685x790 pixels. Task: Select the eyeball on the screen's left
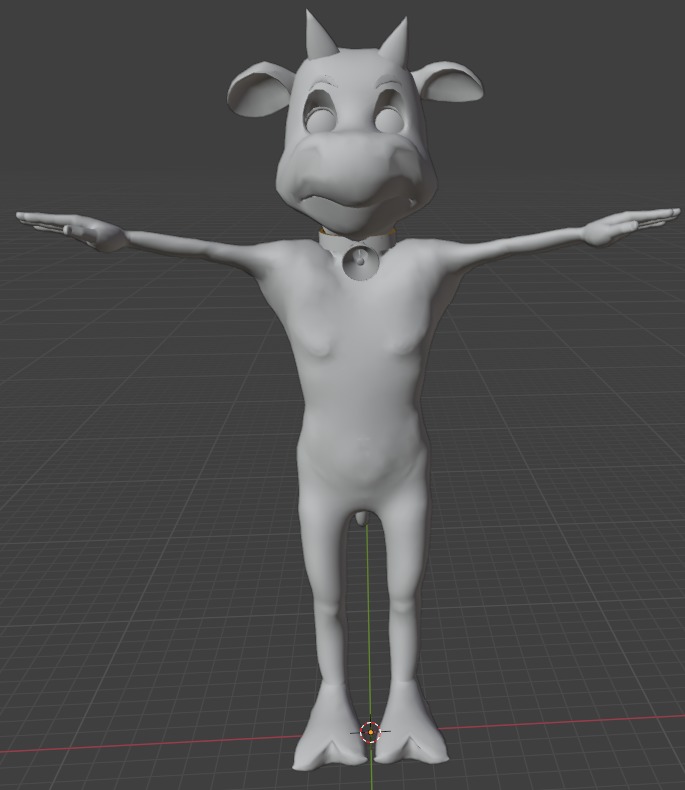pyautogui.click(x=320, y=121)
